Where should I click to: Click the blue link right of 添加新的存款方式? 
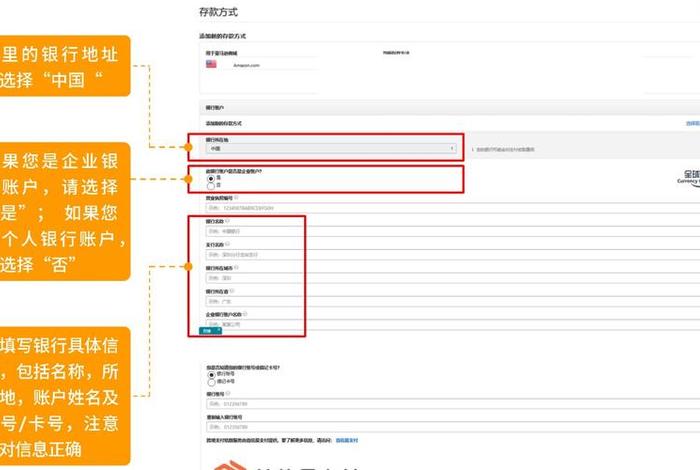pos(692,123)
